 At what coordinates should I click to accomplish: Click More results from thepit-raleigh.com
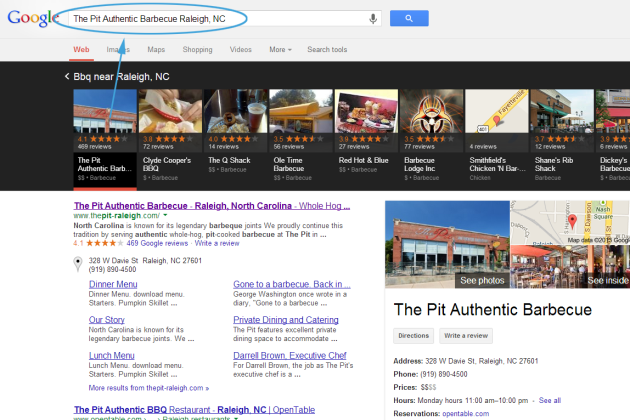[149, 388]
